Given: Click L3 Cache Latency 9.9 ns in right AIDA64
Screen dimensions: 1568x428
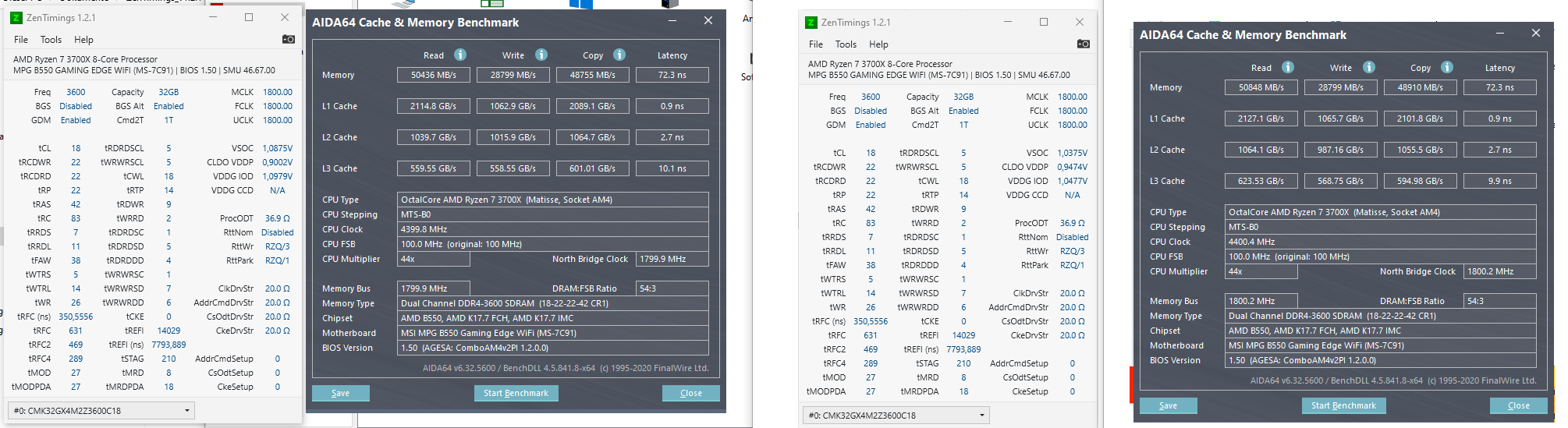Looking at the screenshot, I should (1500, 181).
